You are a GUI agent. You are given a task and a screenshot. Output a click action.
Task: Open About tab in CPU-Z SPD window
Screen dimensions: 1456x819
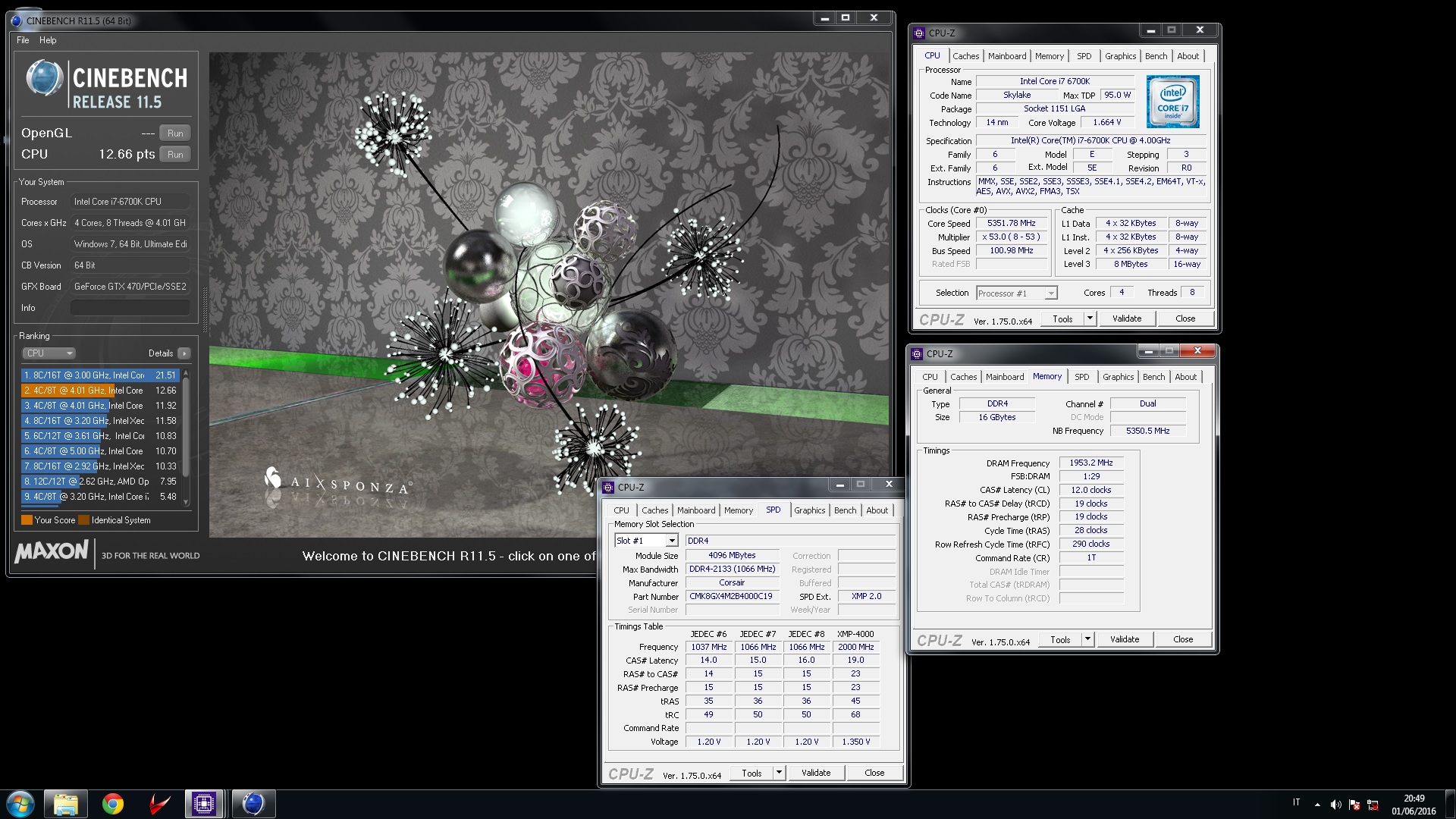877,510
